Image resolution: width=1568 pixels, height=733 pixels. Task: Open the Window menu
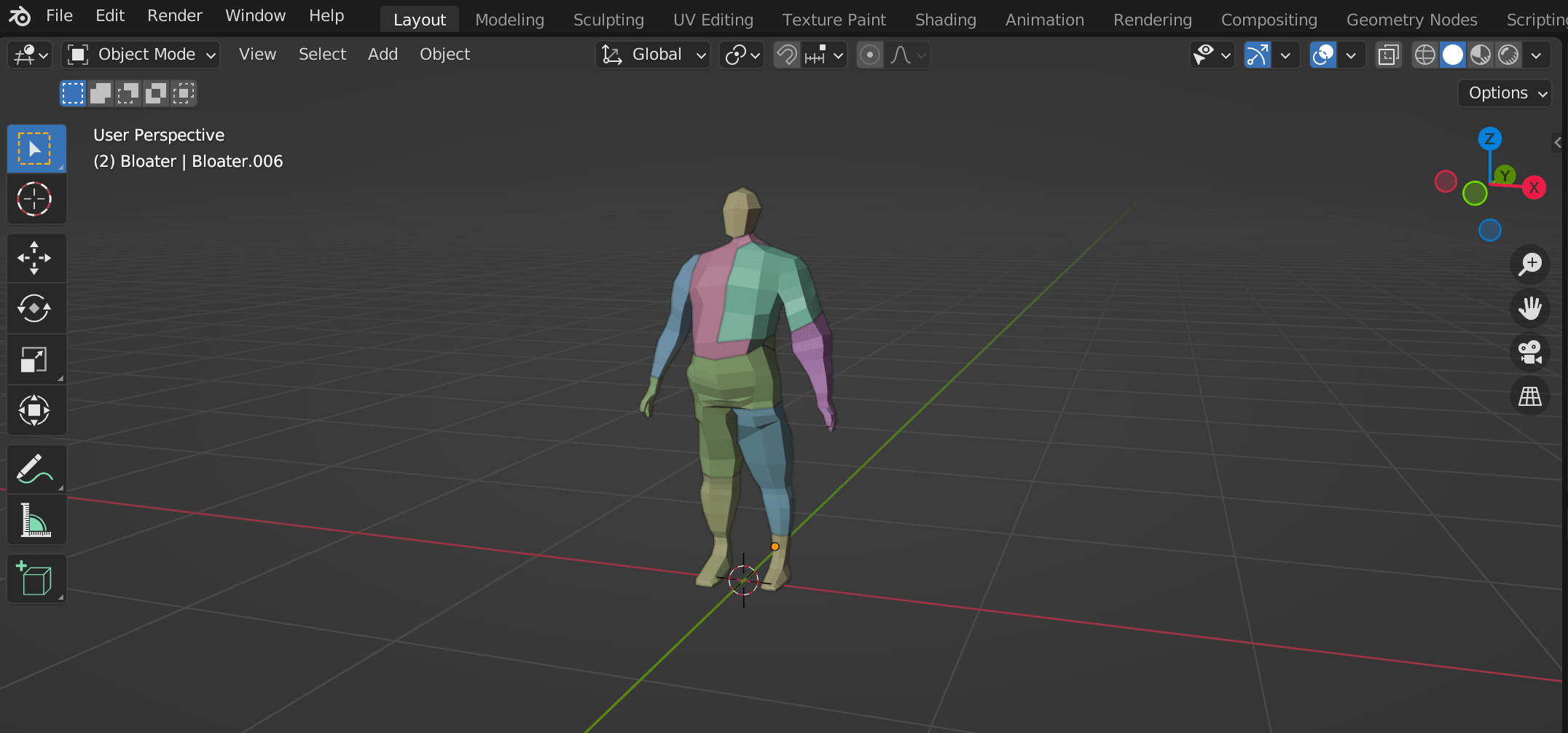pyautogui.click(x=255, y=15)
